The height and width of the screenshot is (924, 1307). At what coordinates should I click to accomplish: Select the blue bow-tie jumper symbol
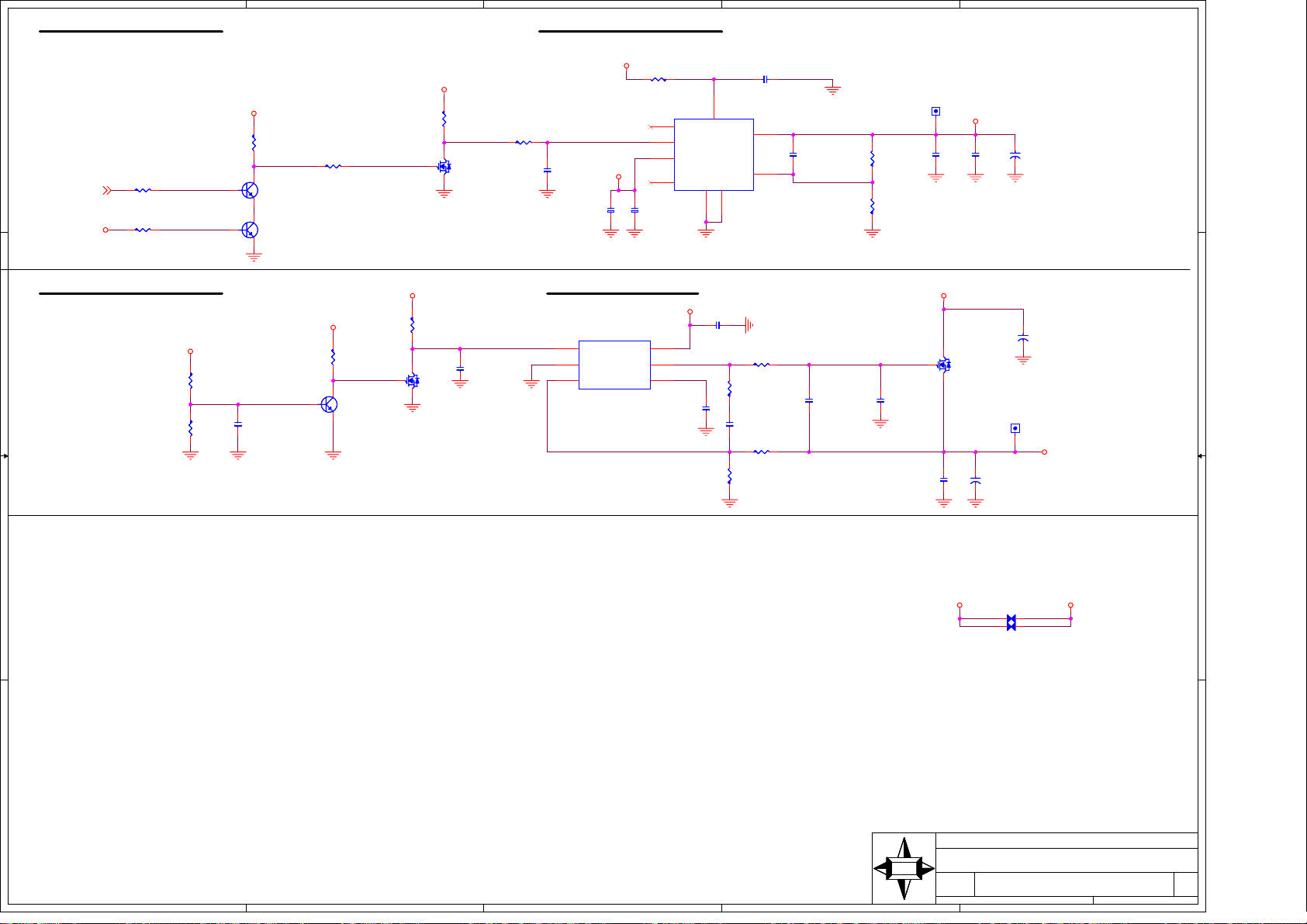(1011, 622)
